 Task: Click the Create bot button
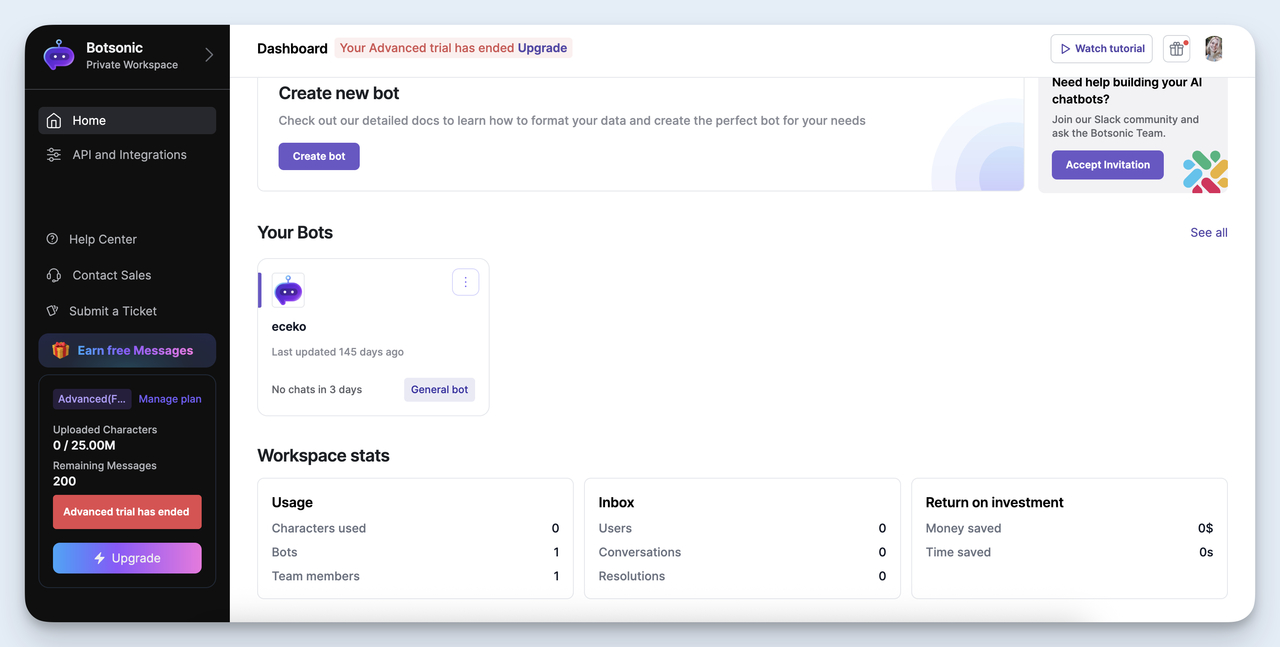point(318,156)
